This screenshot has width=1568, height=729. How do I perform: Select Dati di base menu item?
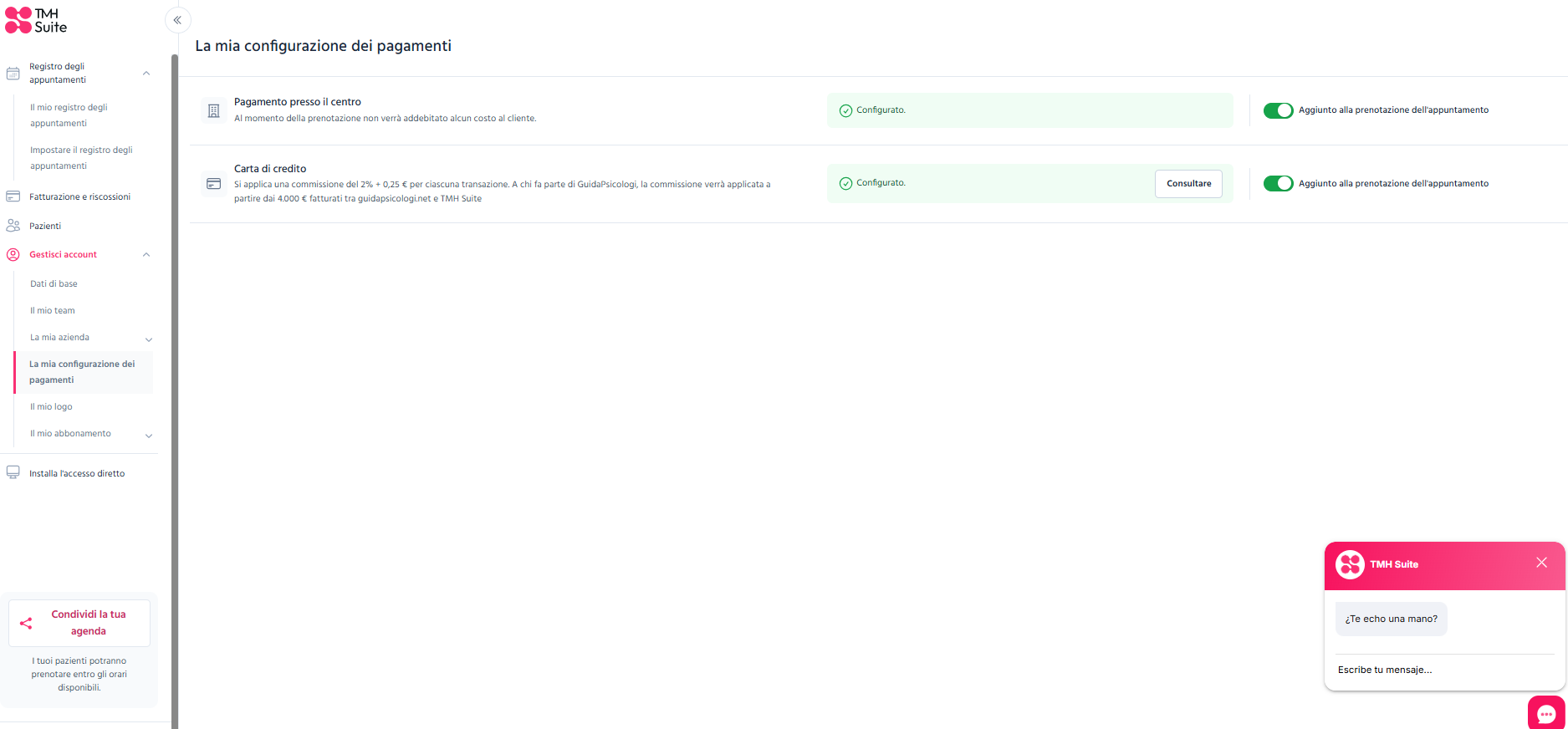point(54,283)
